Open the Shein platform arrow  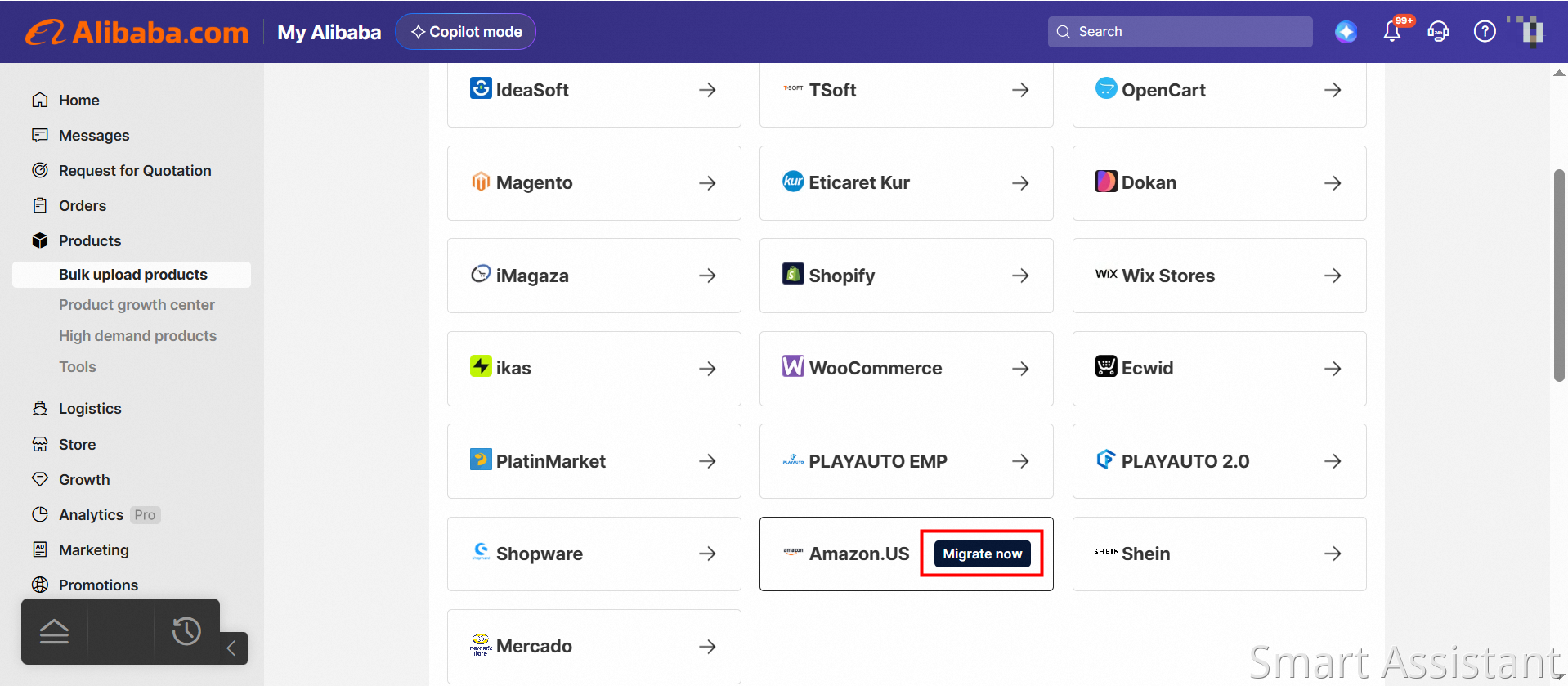1333,554
